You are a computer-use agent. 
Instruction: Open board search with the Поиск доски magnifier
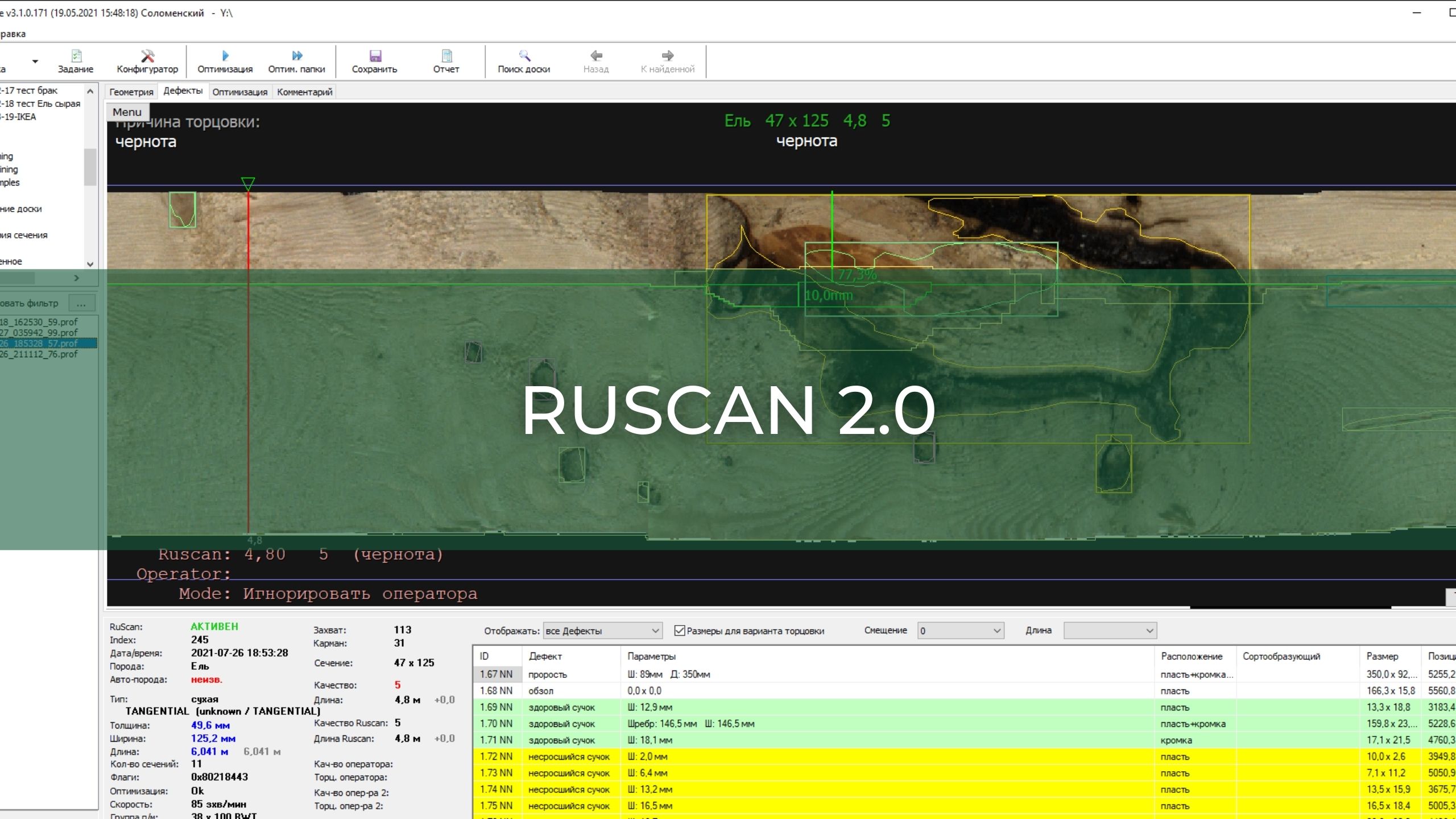pyautogui.click(x=523, y=61)
